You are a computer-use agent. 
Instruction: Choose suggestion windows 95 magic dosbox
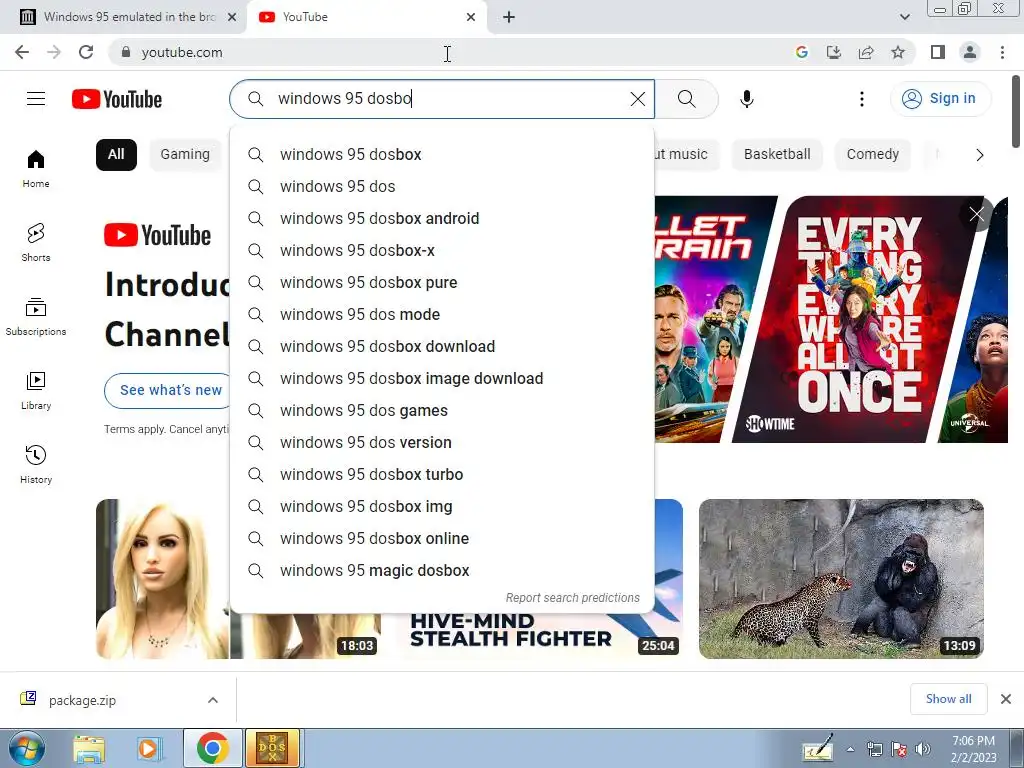click(442, 571)
